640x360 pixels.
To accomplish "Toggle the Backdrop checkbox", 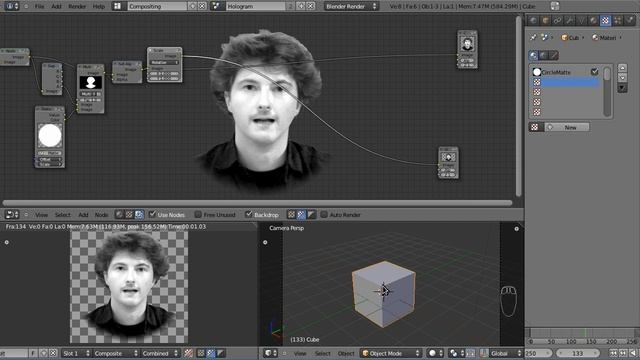I will [249, 214].
